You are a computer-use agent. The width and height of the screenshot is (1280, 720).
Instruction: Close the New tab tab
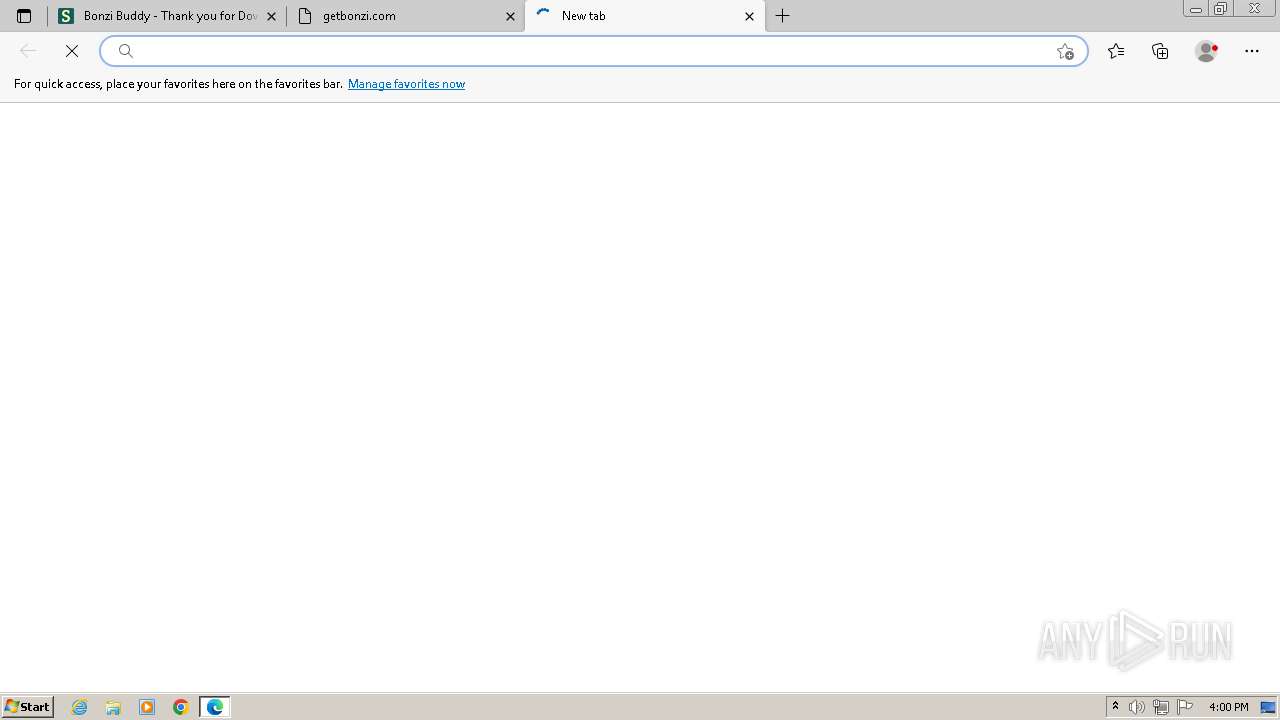749,16
